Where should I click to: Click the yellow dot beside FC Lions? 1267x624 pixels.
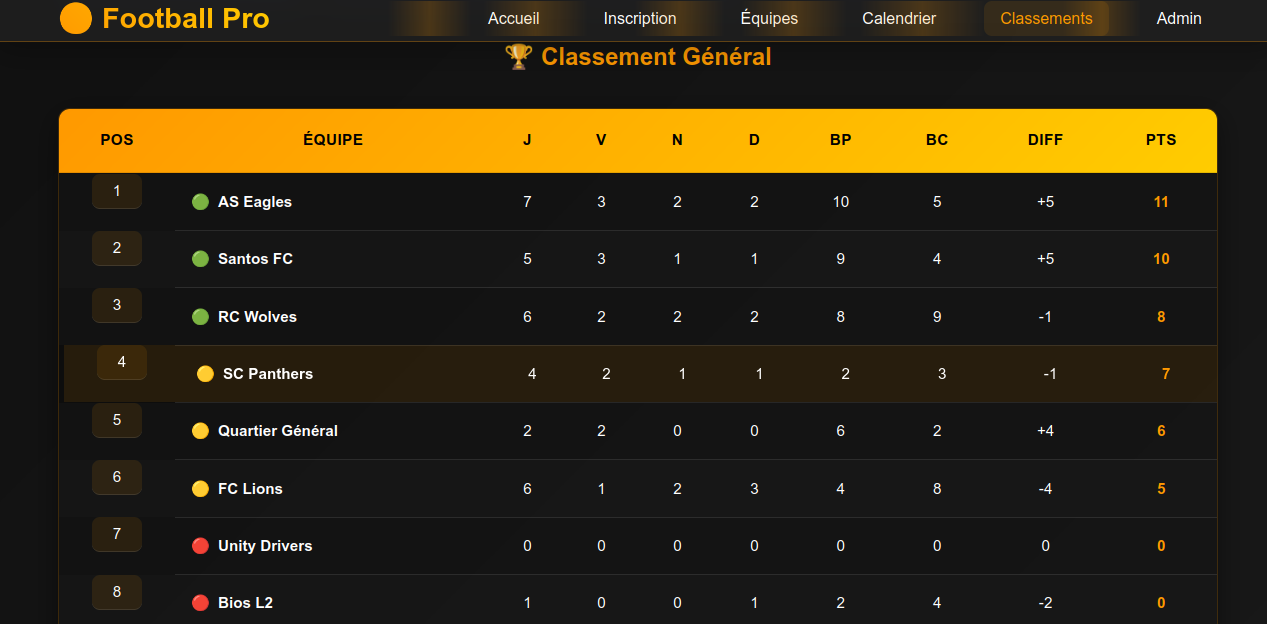pos(200,489)
